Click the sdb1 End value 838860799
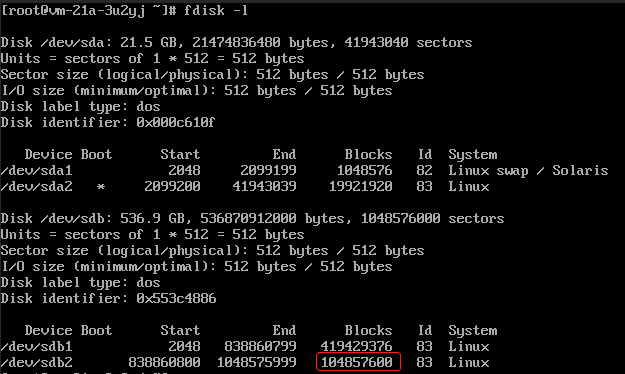Image resolution: width=625 pixels, height=374 pixels. (x=260, y=346)
